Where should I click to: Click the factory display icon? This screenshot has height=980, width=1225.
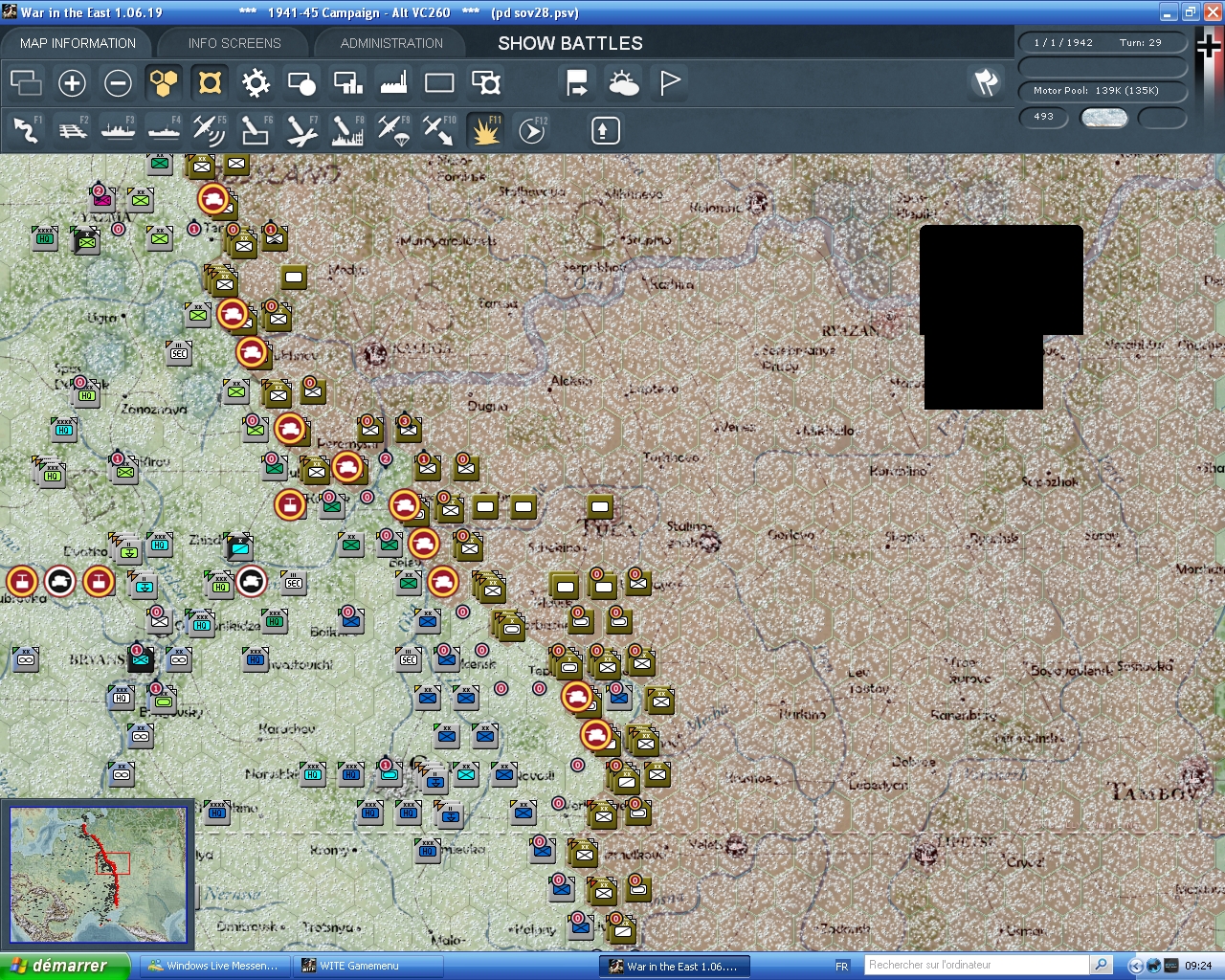(393, 83)
